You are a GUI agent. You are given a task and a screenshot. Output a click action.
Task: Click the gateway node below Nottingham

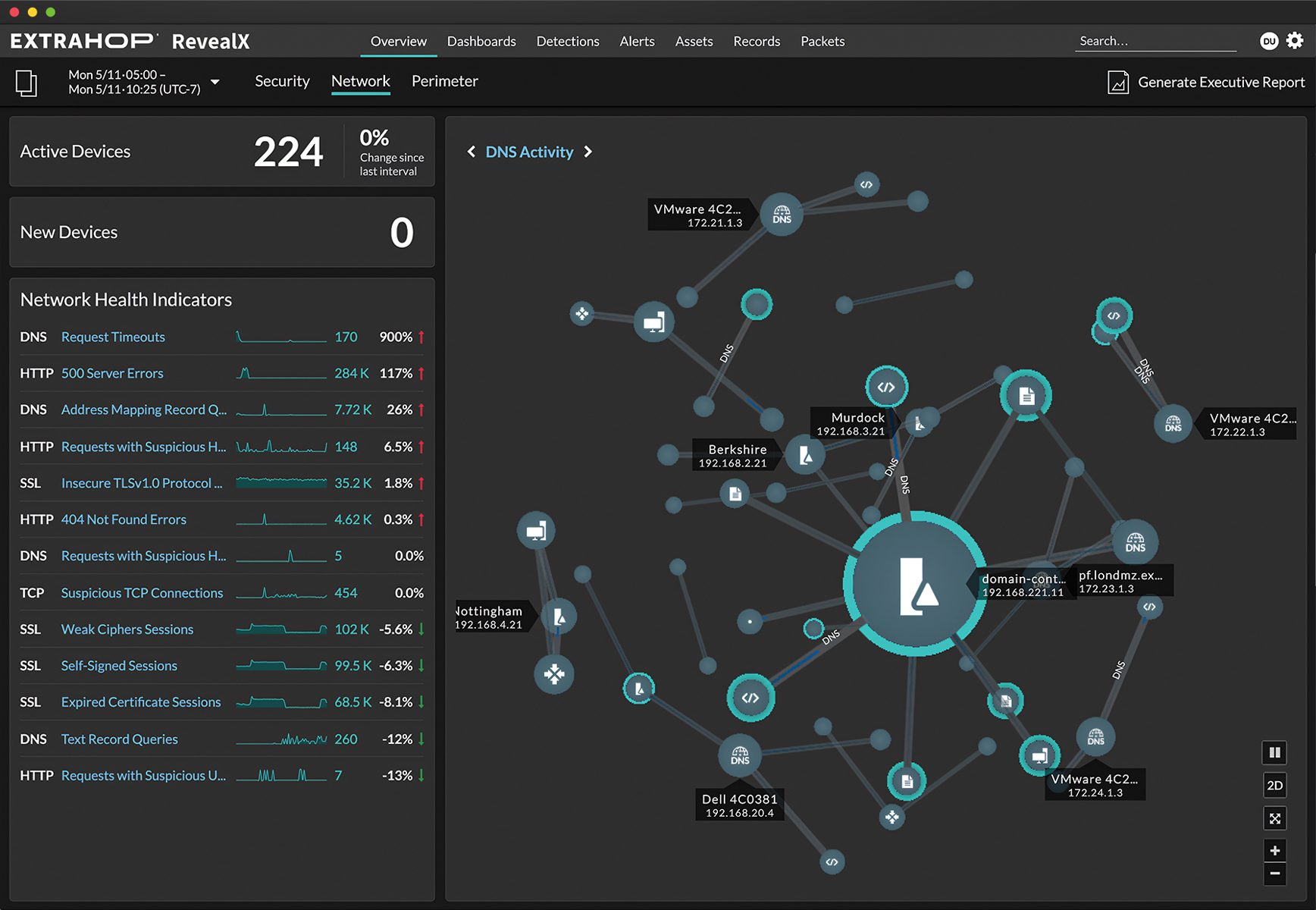[x=554, y=673]
